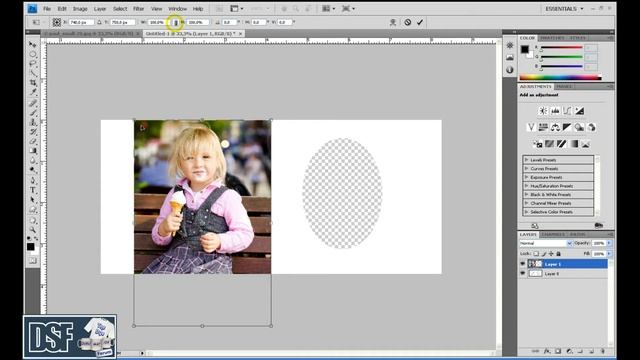The width and height of the screenshot is (640, 360).
Task: Hide Layer 0 with eye icon
Action: coord(522,273)
